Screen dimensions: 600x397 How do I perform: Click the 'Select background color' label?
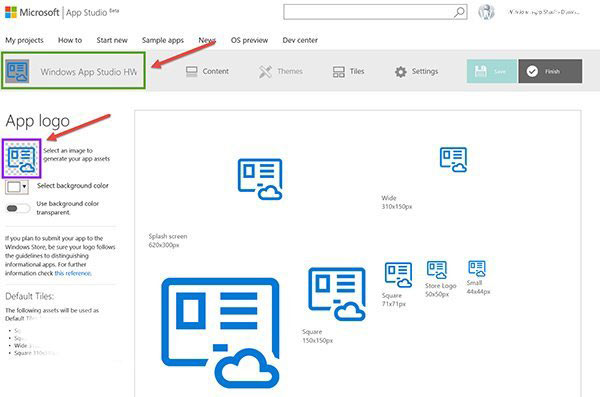(73, 186)
